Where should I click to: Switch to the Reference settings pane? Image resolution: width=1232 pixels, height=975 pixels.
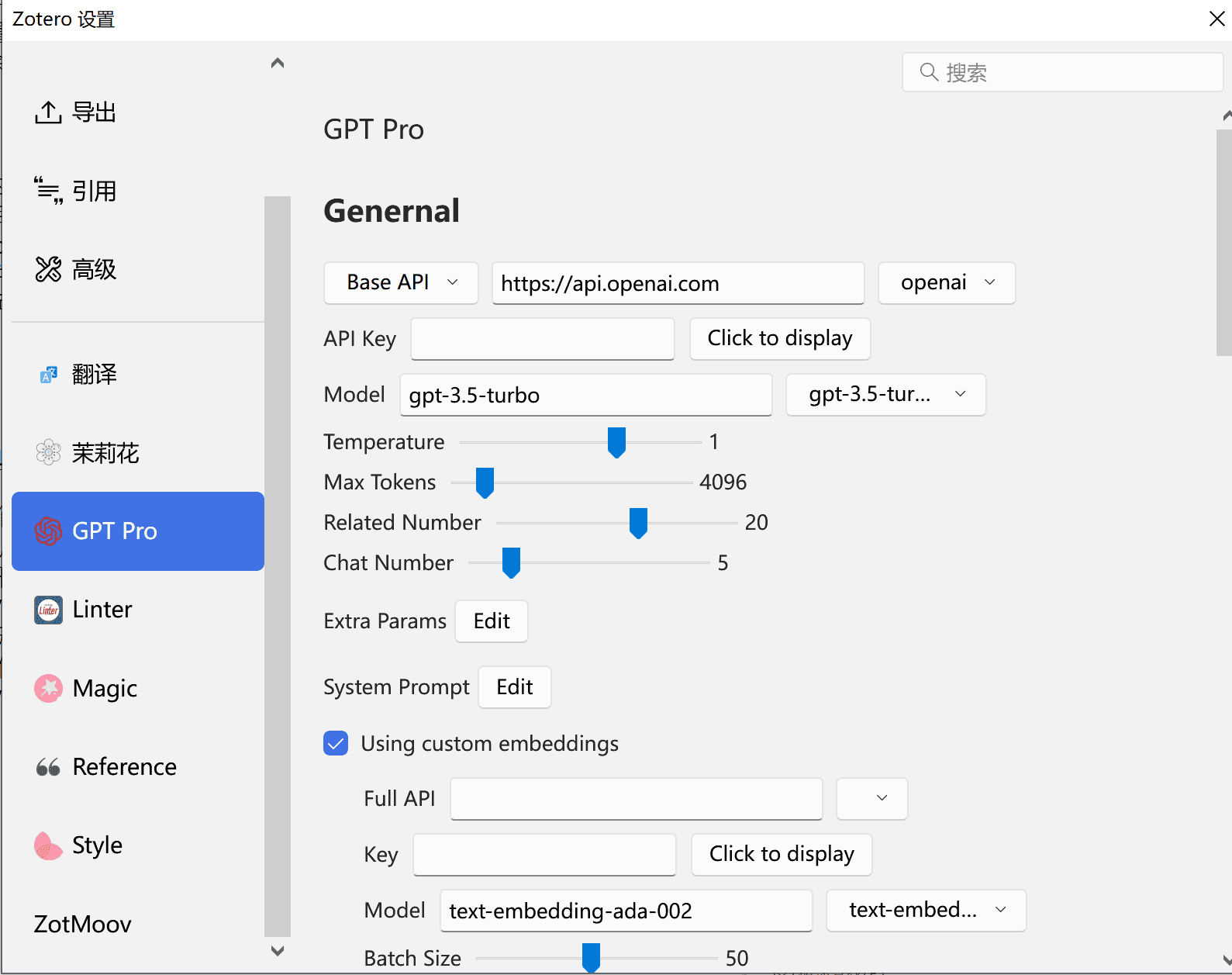tap(124, 766)
